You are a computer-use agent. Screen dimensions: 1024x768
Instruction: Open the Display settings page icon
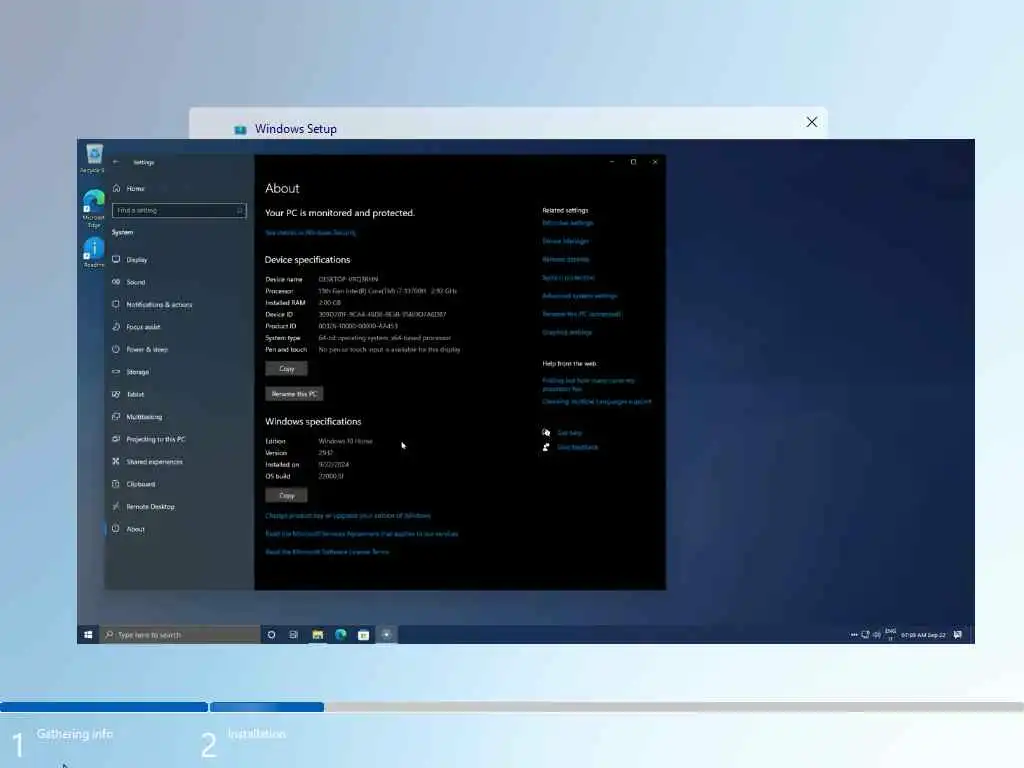116,259
